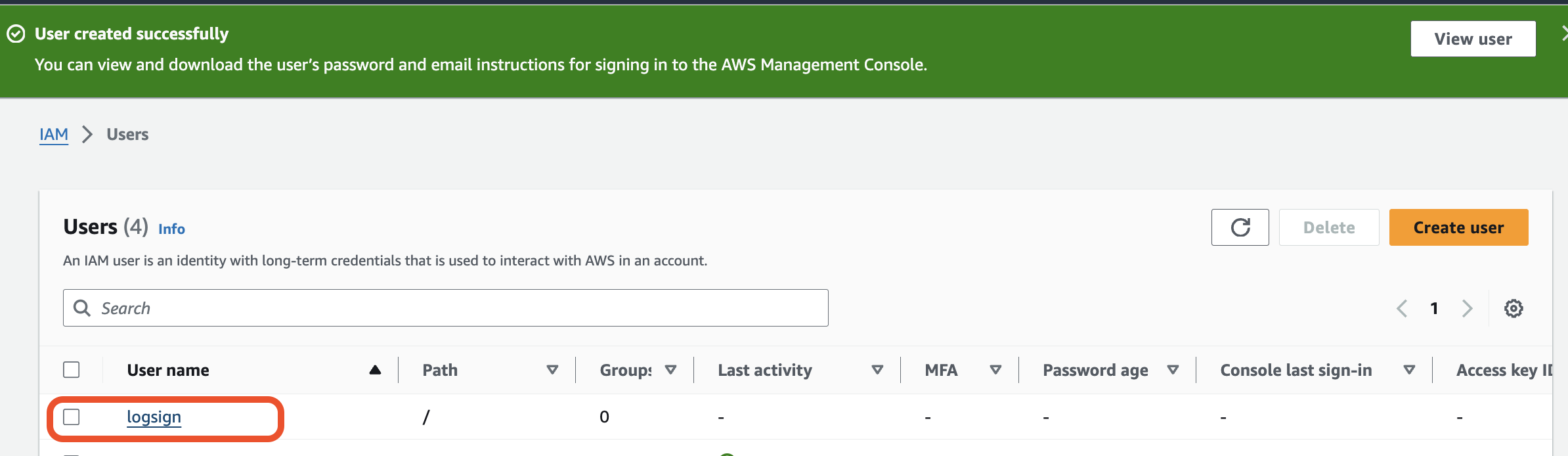1568x456 pixels.
Task: Open table preferences gear icon
Action: pos(1514,308)
